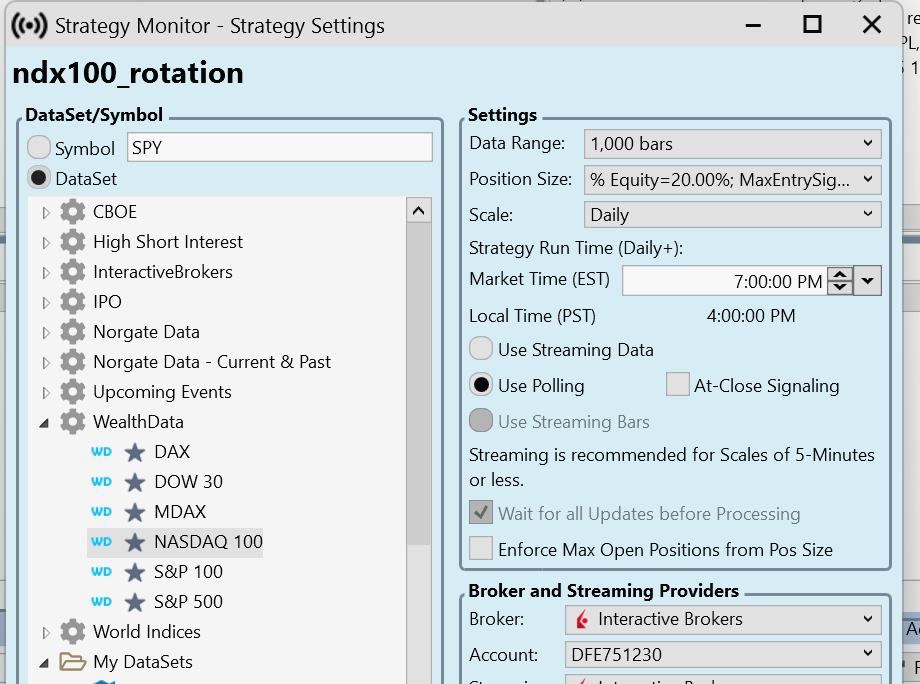This screenshot has width=920, height=684.
Task: Select the Symbol radio button
Action: tap(37, 148)
